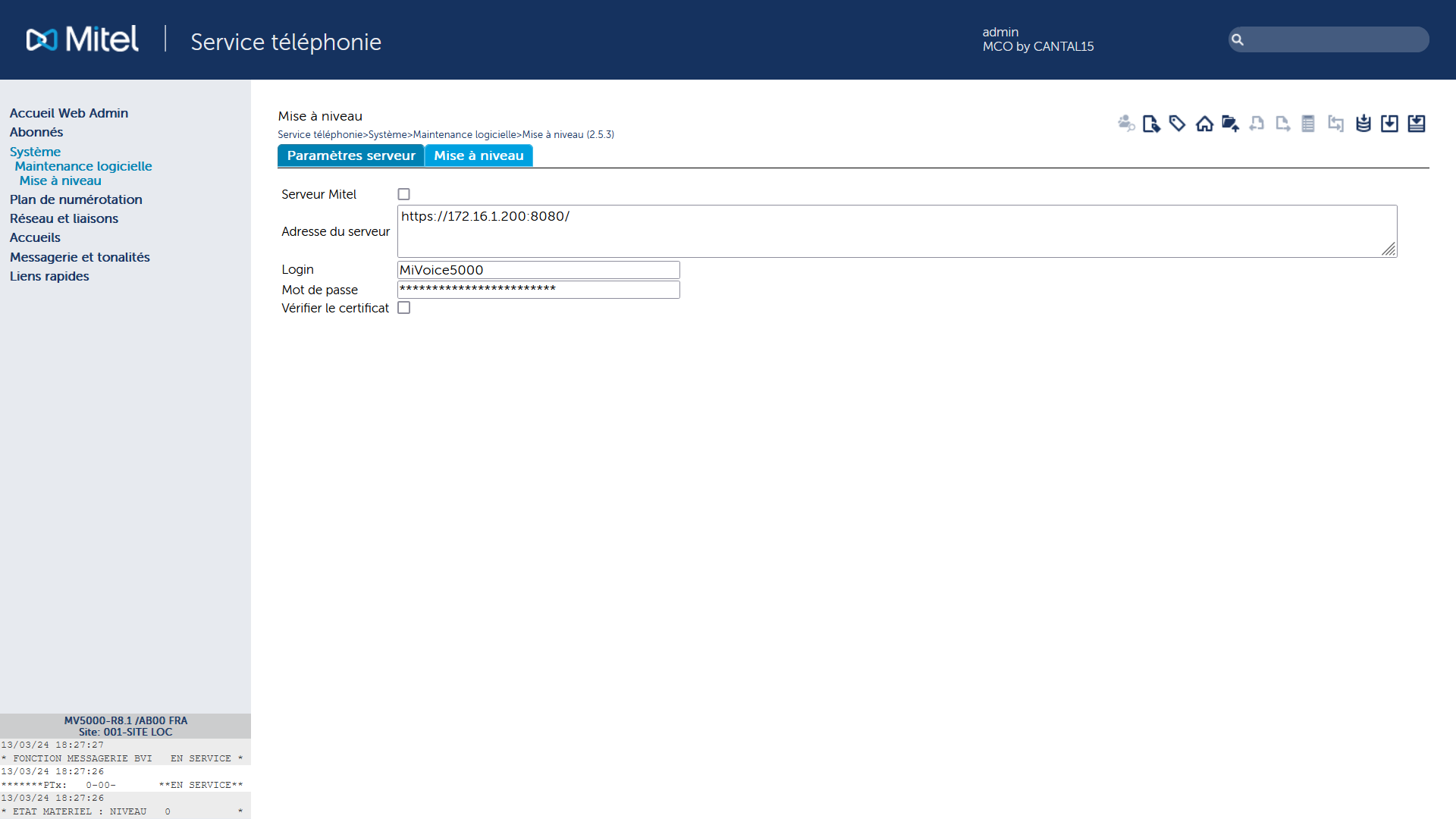The width and height of the screenshot is (1456, 819).
Task: Click Système in the breadcrumb
Action: point(388,134)
